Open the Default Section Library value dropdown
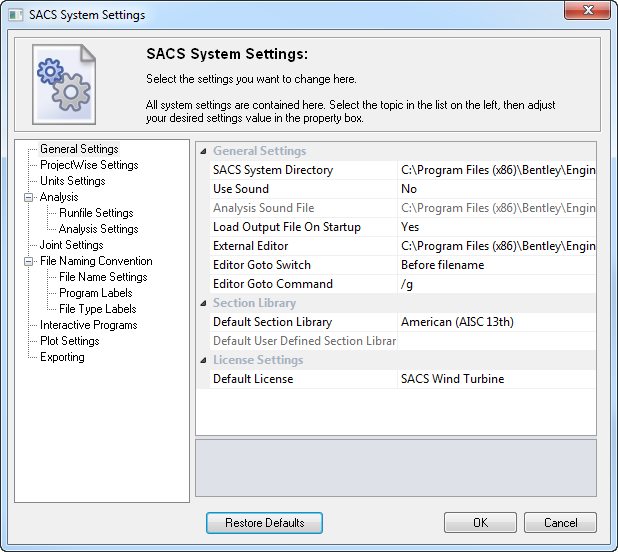The image size is (618, 552). click(496, 322)
